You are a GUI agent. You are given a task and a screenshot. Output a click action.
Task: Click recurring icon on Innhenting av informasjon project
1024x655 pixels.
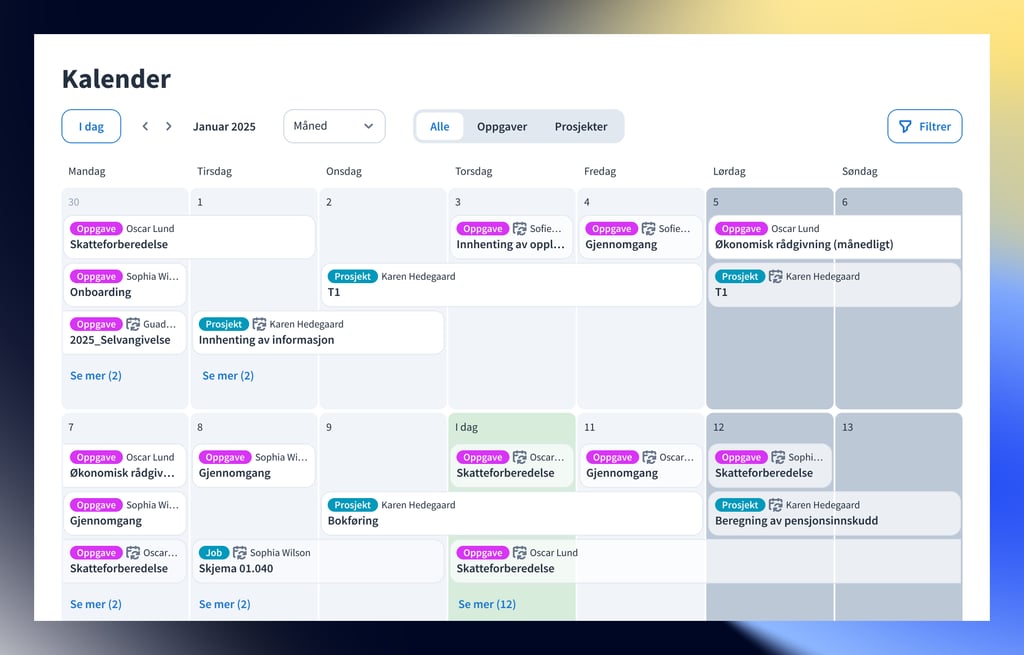pyautogui.click(x=259, y=324)
